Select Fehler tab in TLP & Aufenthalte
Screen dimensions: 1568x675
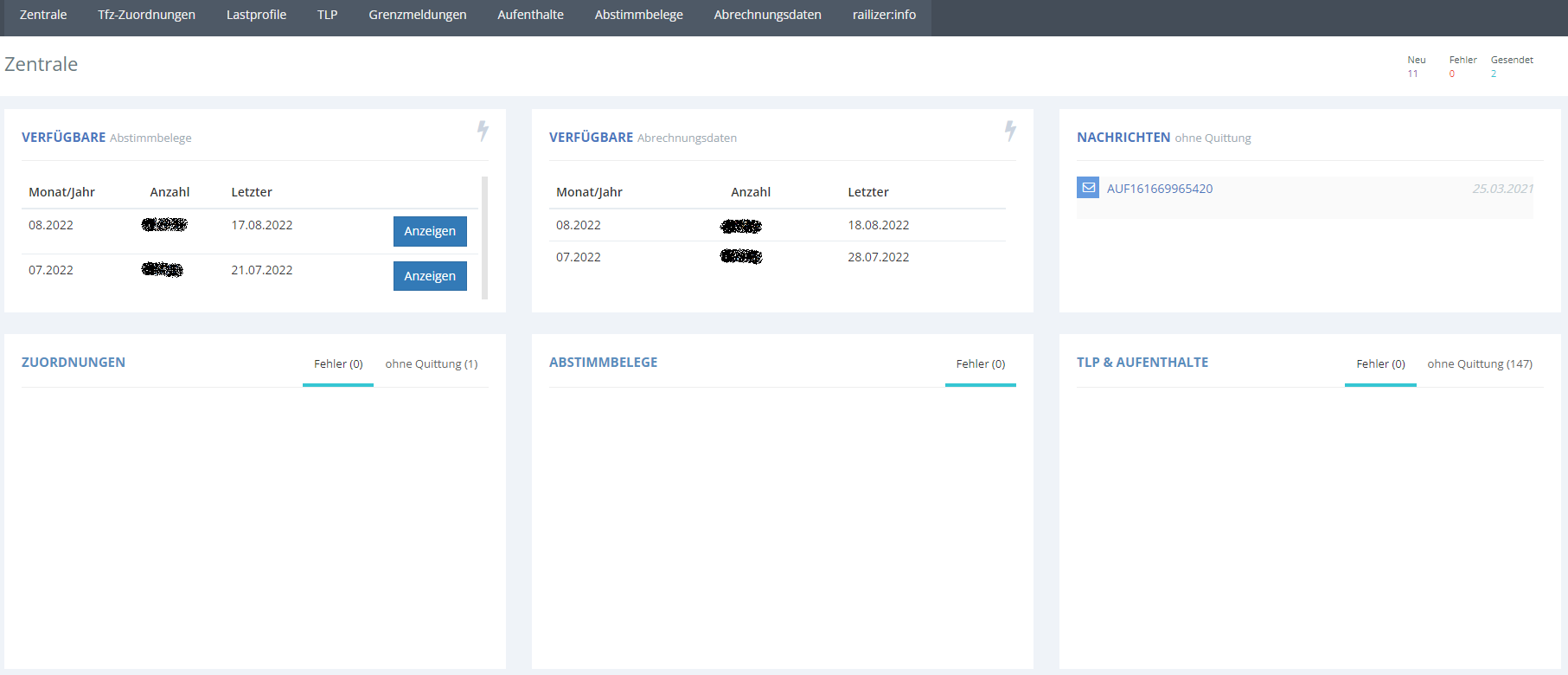click(x=1380, y=364)
